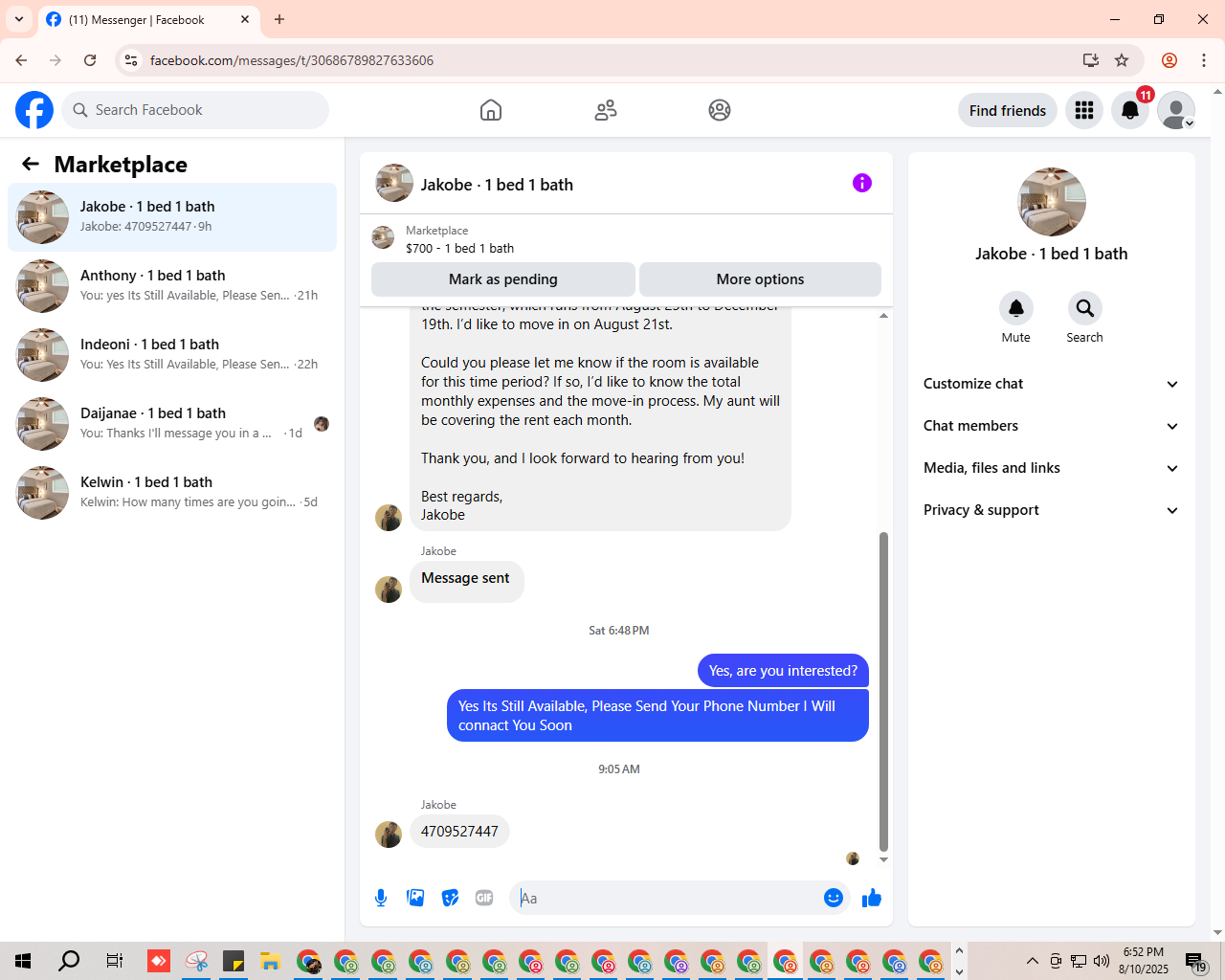Attach a photo with the image icon
This screenshot has width=1225, height=980.
(415, 898)
